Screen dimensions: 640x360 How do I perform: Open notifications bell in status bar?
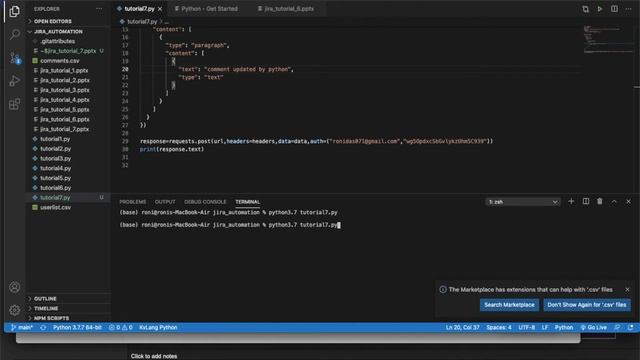pos(631,327)
